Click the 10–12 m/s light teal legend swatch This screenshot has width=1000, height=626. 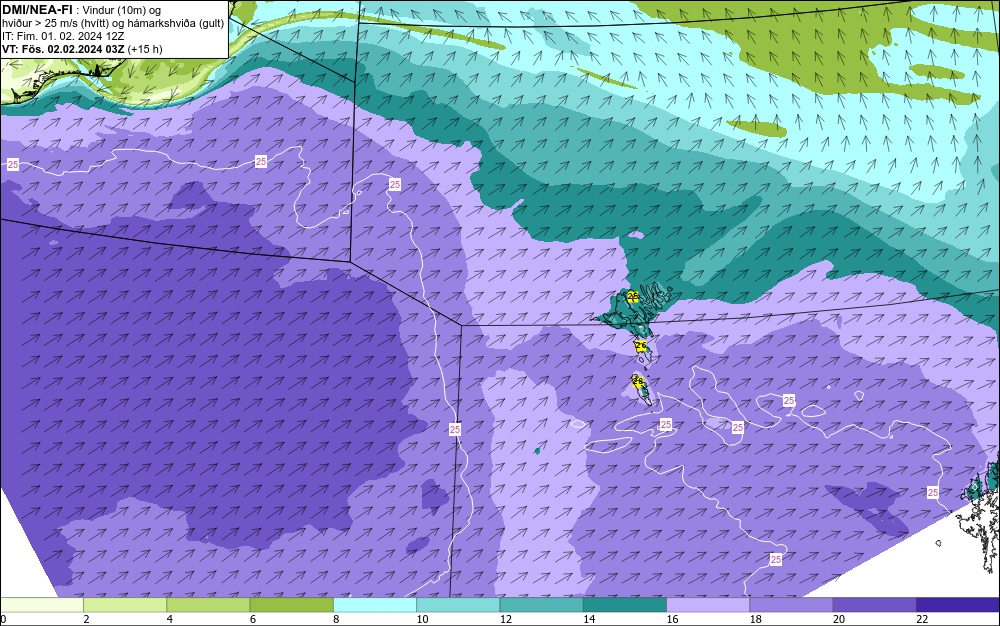(x=458, y=604)
